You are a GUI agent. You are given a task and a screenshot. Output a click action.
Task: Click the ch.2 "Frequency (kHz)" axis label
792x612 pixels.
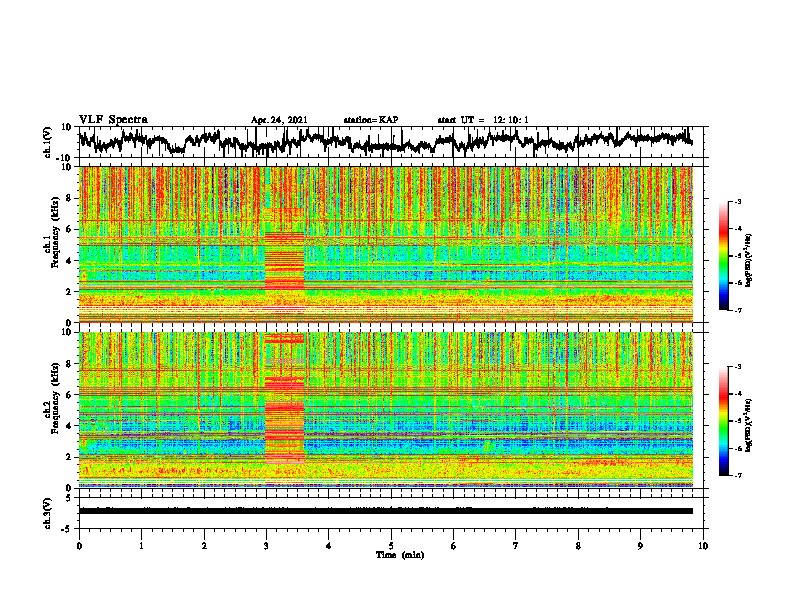55,398
